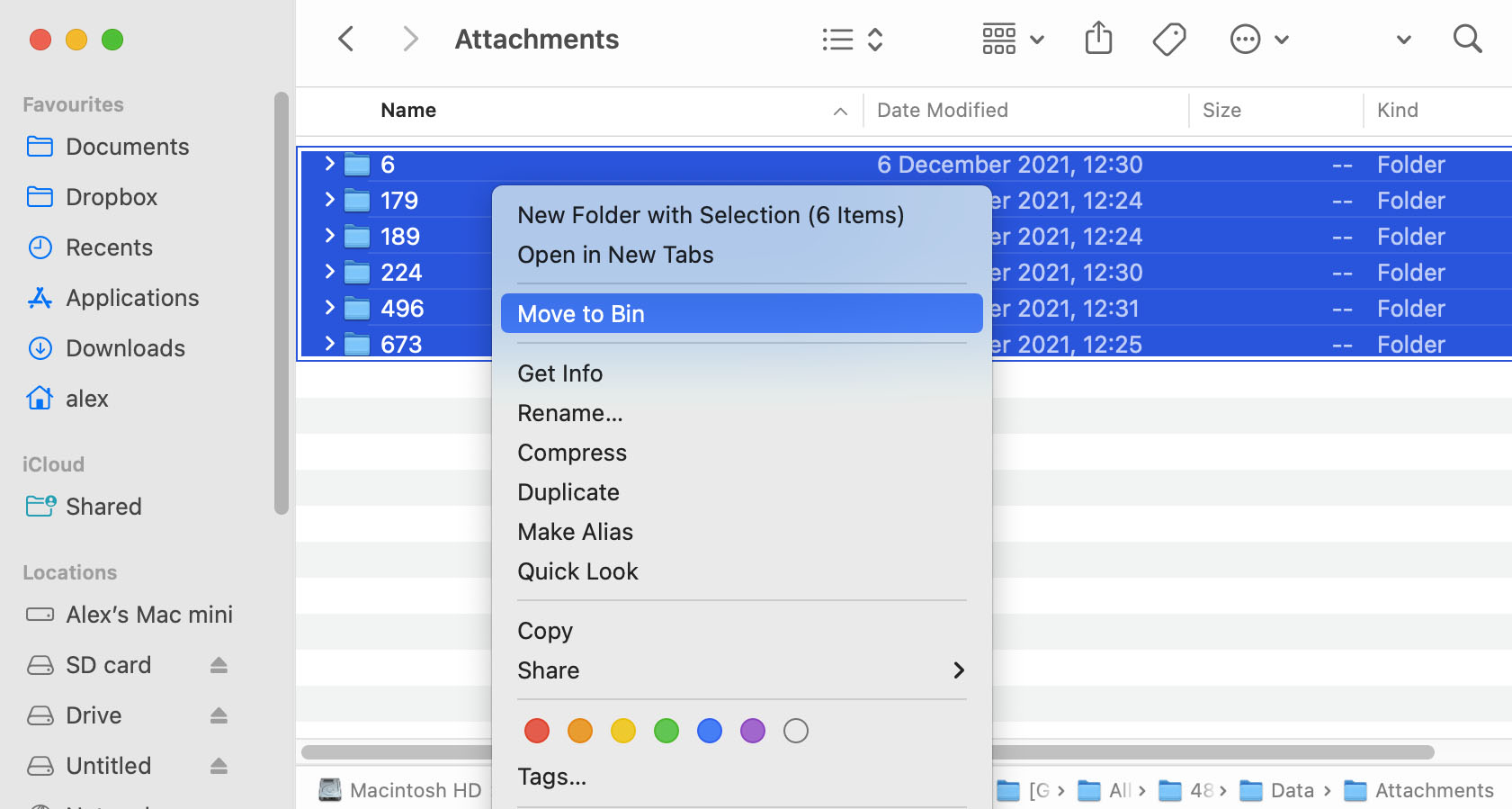Open the group-by grid icon menu

click(1013, 40)
